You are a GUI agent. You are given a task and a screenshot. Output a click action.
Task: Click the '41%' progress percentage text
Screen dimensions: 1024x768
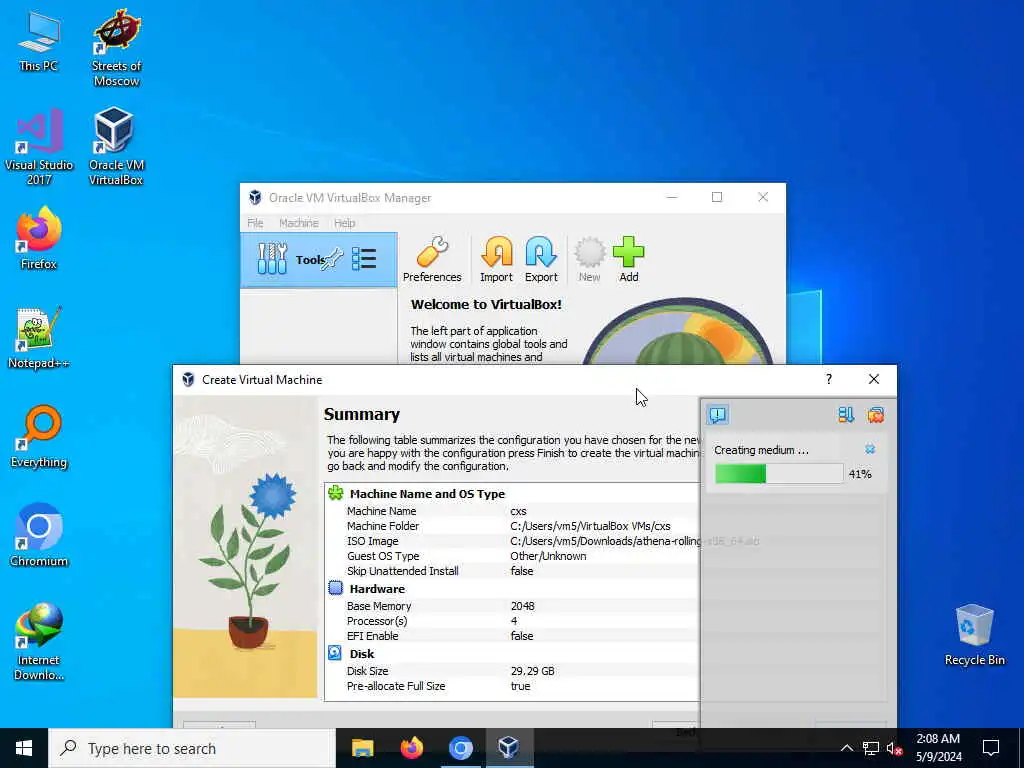pos(860,474)
